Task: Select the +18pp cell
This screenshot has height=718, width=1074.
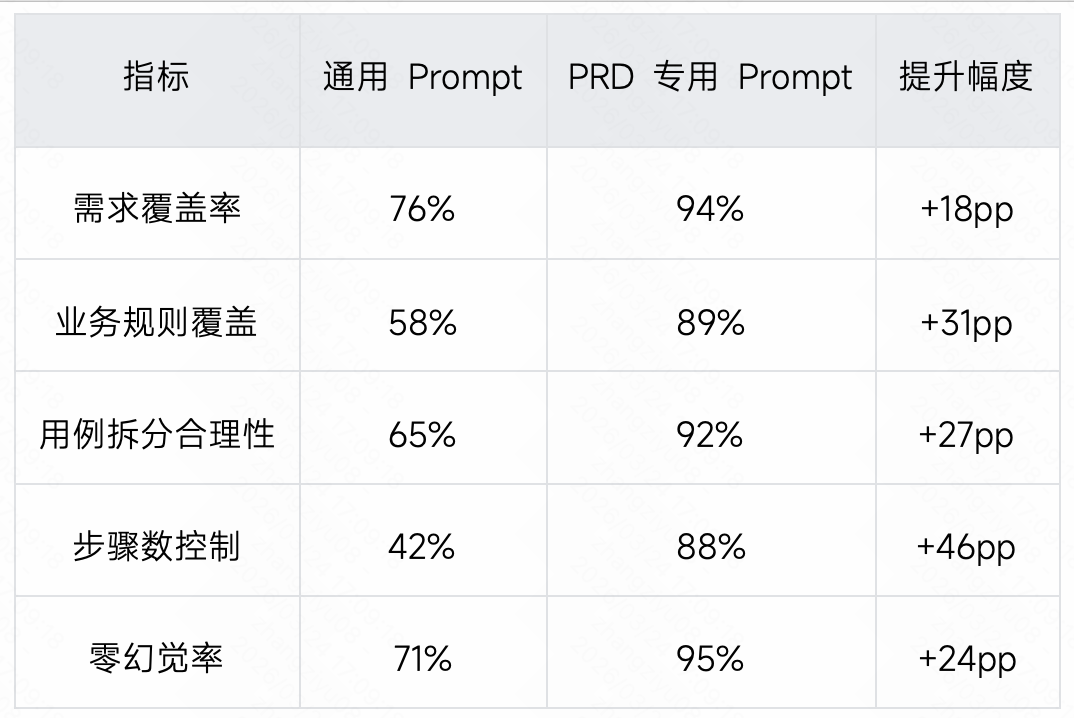Action: (966, 209)
